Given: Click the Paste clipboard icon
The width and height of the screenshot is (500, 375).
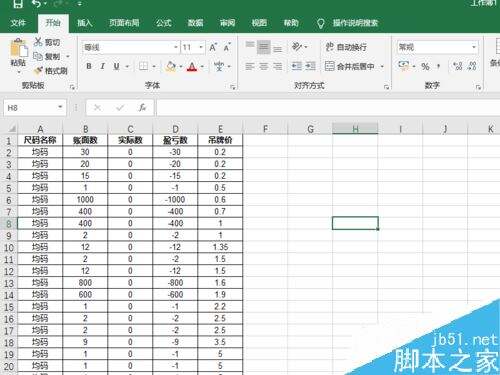Looking at the screenshot, I should point(19,48).
